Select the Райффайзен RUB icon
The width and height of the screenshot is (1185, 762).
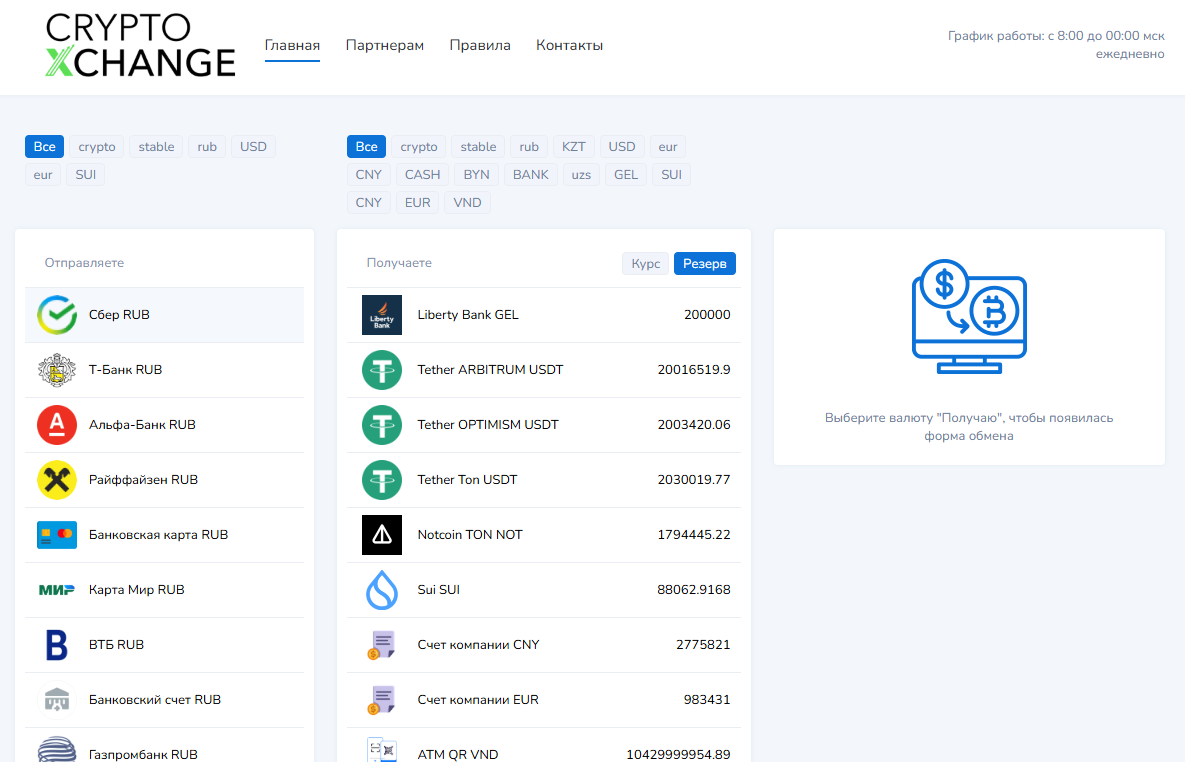click(57, 479)
